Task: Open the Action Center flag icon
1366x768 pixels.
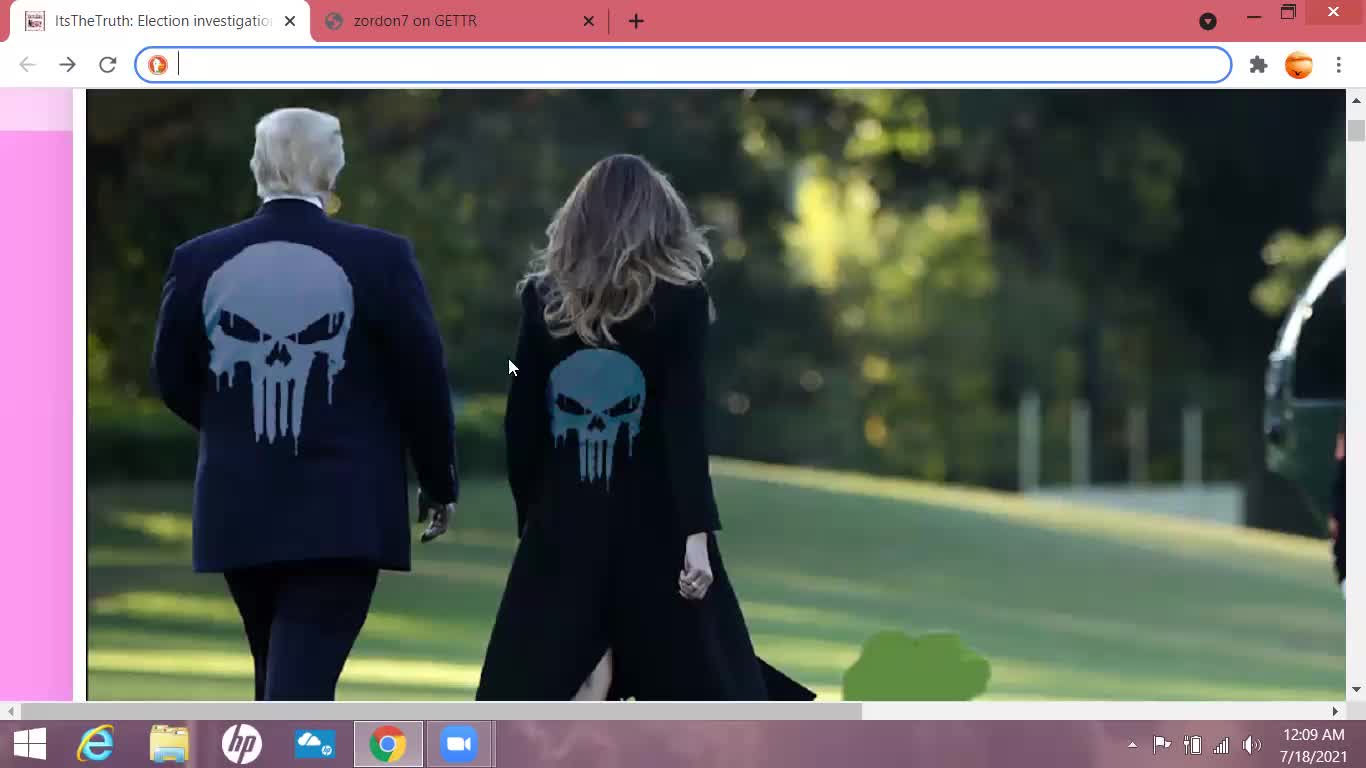Action: coord(1162,745)
